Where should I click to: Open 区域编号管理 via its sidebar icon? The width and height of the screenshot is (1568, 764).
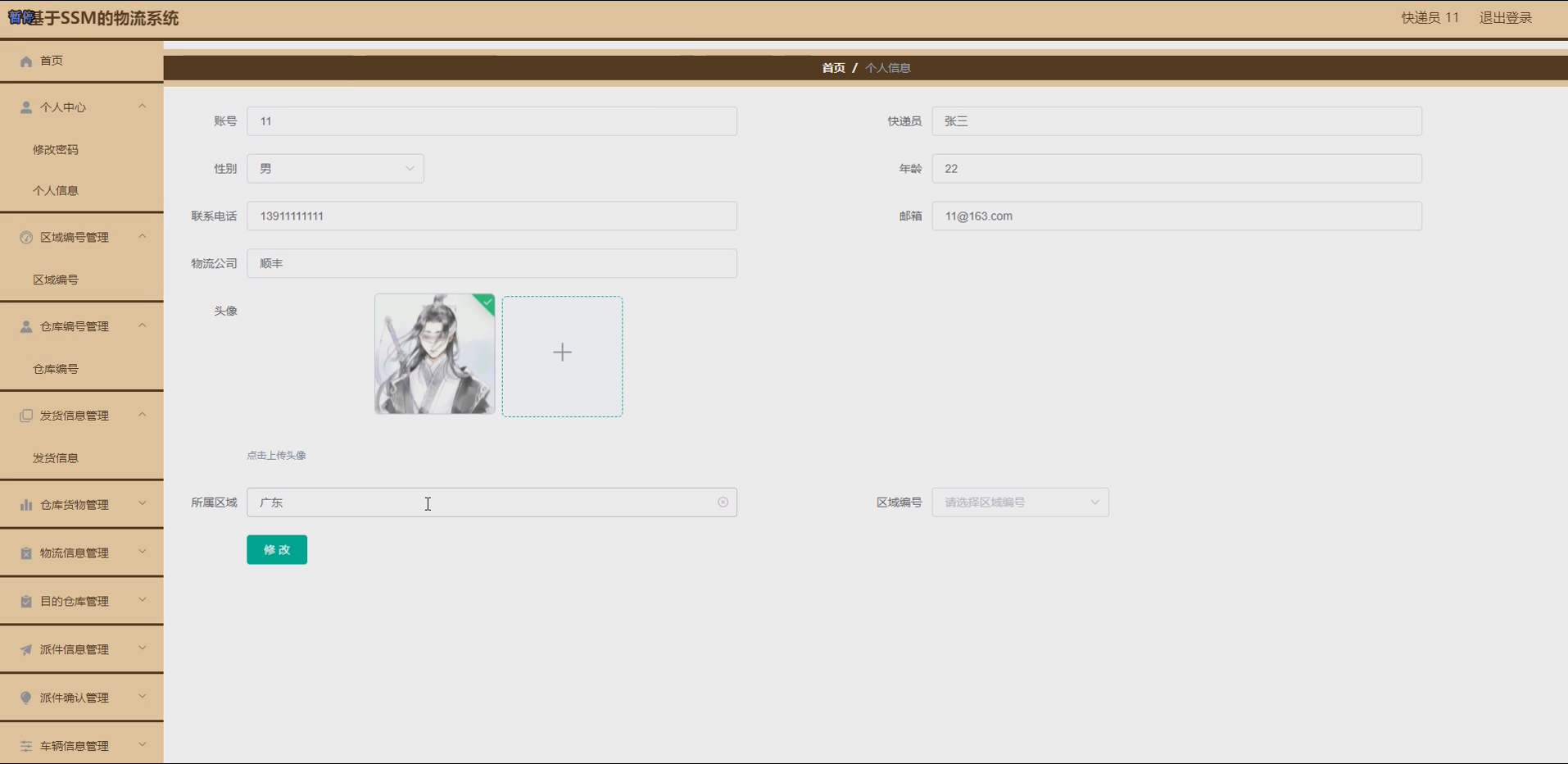coord(25,237)
